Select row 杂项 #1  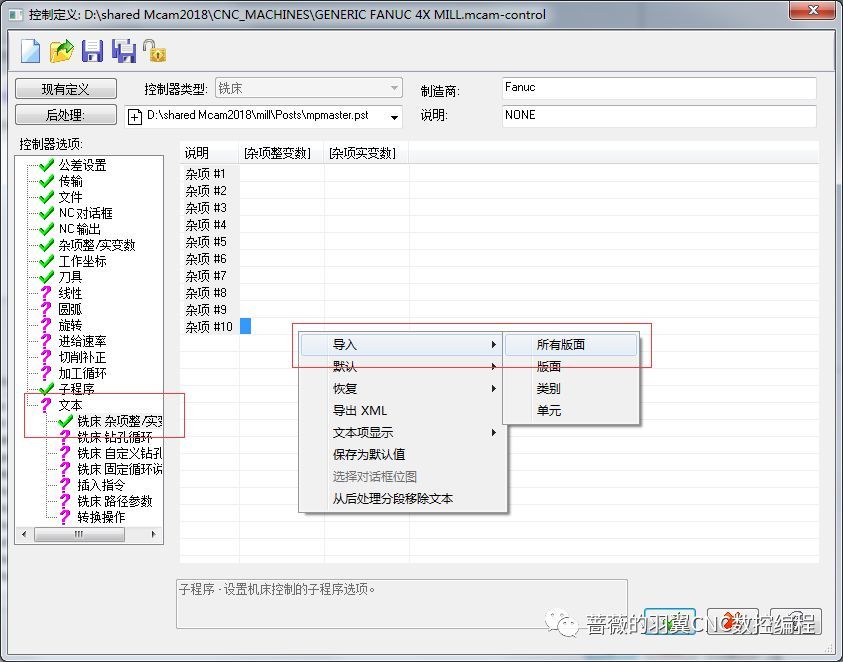[x=205, y=174]
